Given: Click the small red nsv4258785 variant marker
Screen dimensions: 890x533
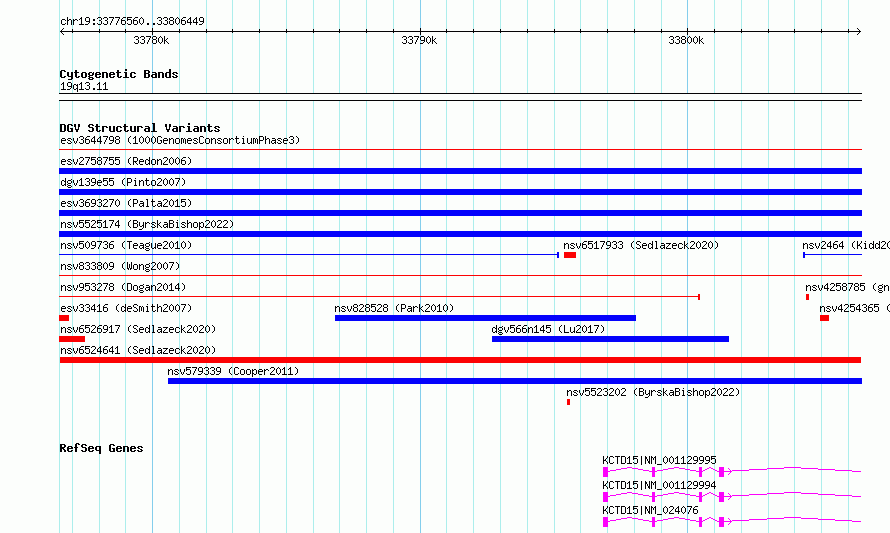Looking at the screenshot, I should (807, 297).
